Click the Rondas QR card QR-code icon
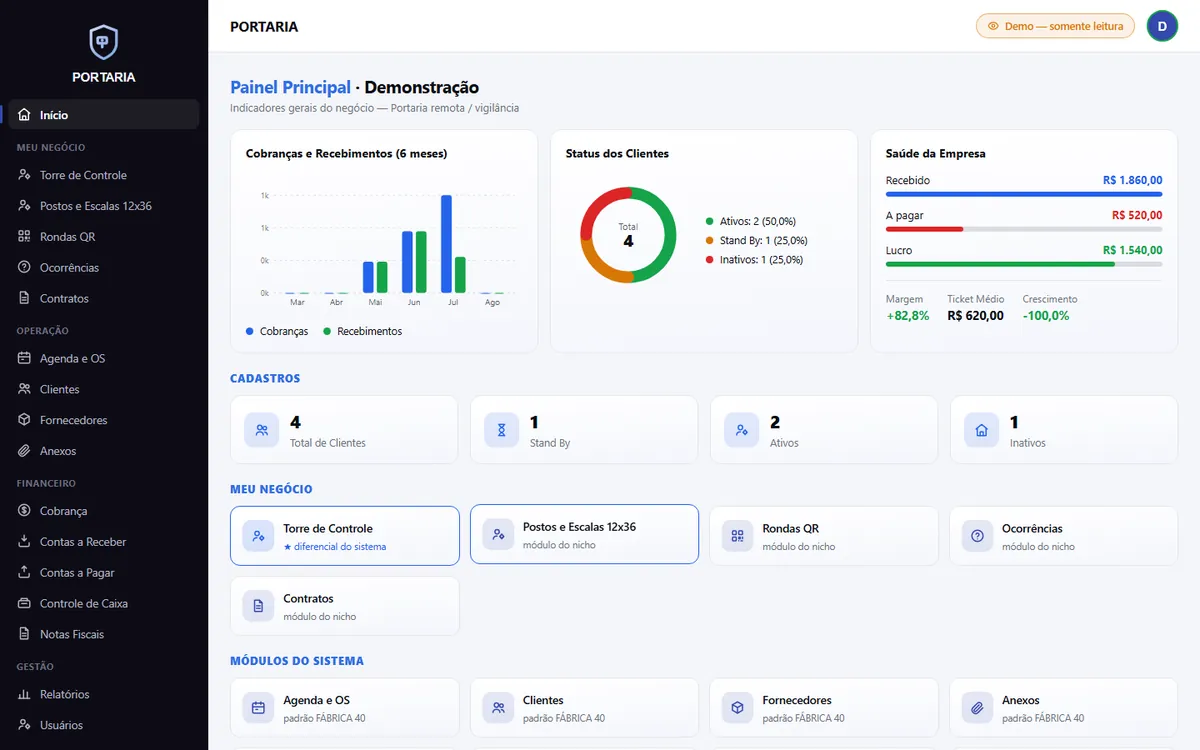1200x750 pixels. tap(737, 536)
